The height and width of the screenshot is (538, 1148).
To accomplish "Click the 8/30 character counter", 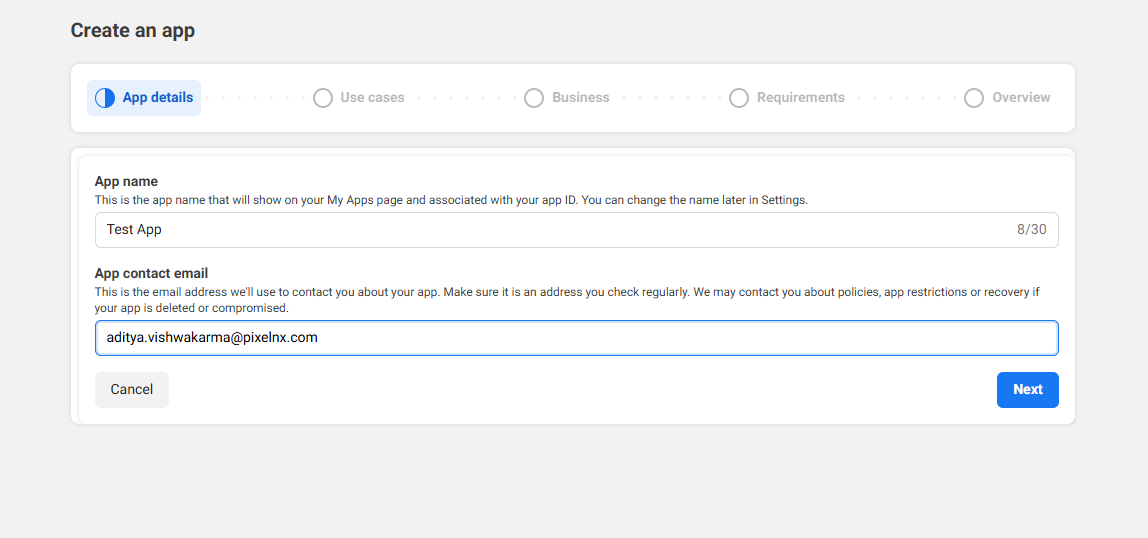I will 1031,230.
